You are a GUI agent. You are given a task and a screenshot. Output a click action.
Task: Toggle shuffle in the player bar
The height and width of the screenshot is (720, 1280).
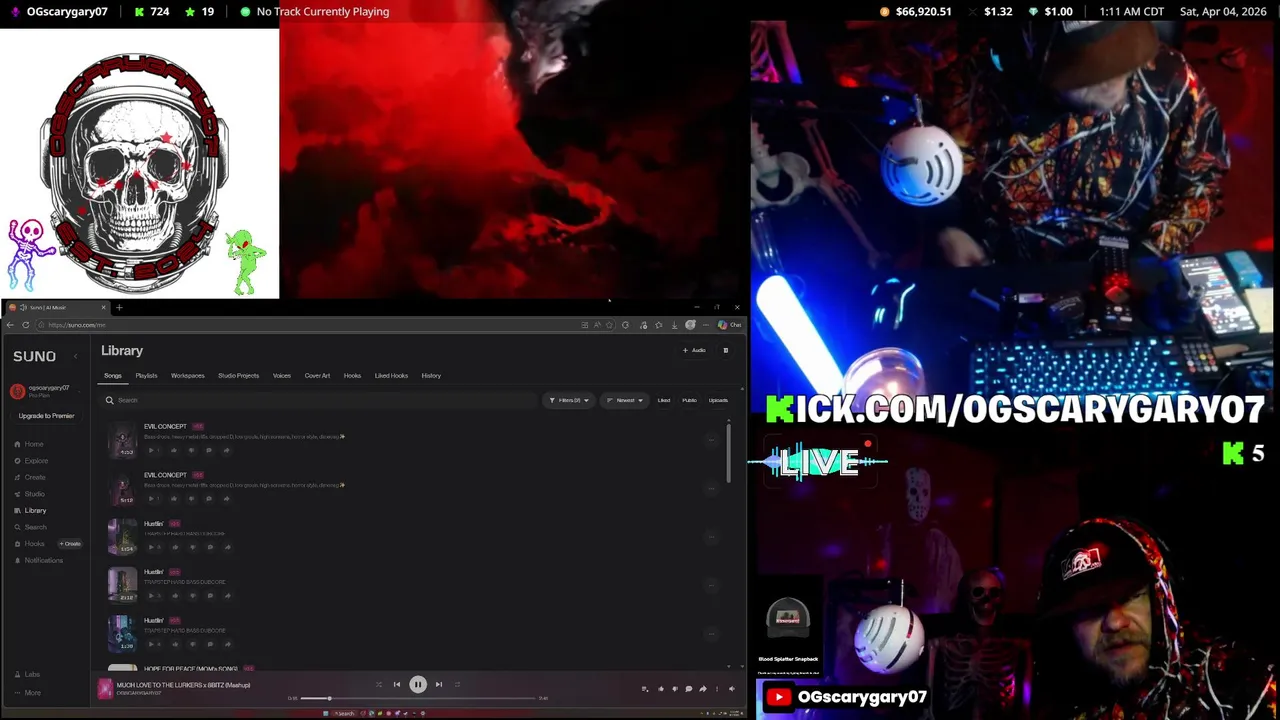[379, 685]
